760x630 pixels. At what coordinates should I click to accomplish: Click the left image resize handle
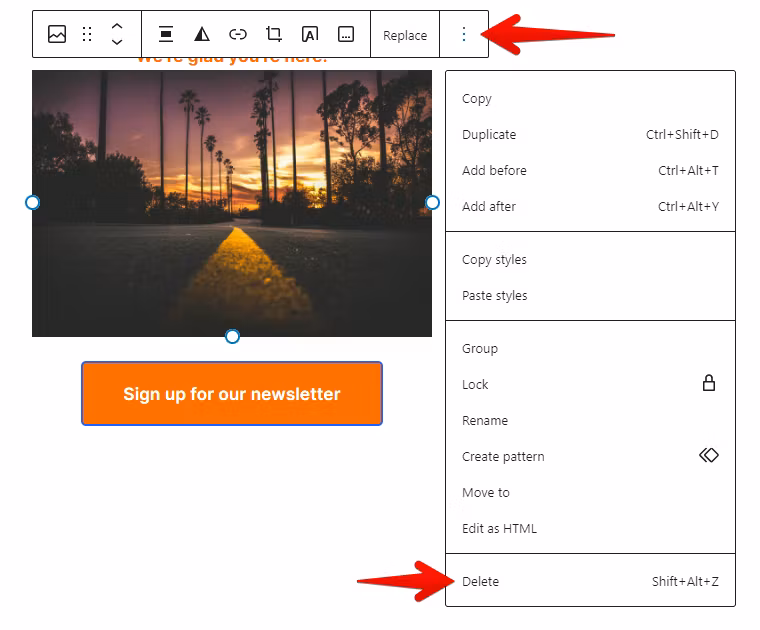click(x=32, y=203)
